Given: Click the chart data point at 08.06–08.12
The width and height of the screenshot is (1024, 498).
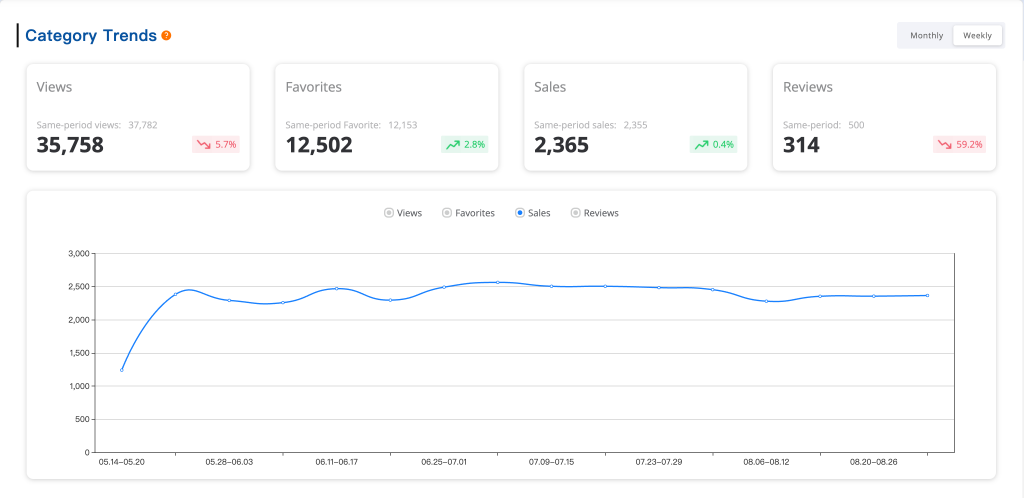Looking at the screenshot, I should [766, 301].
